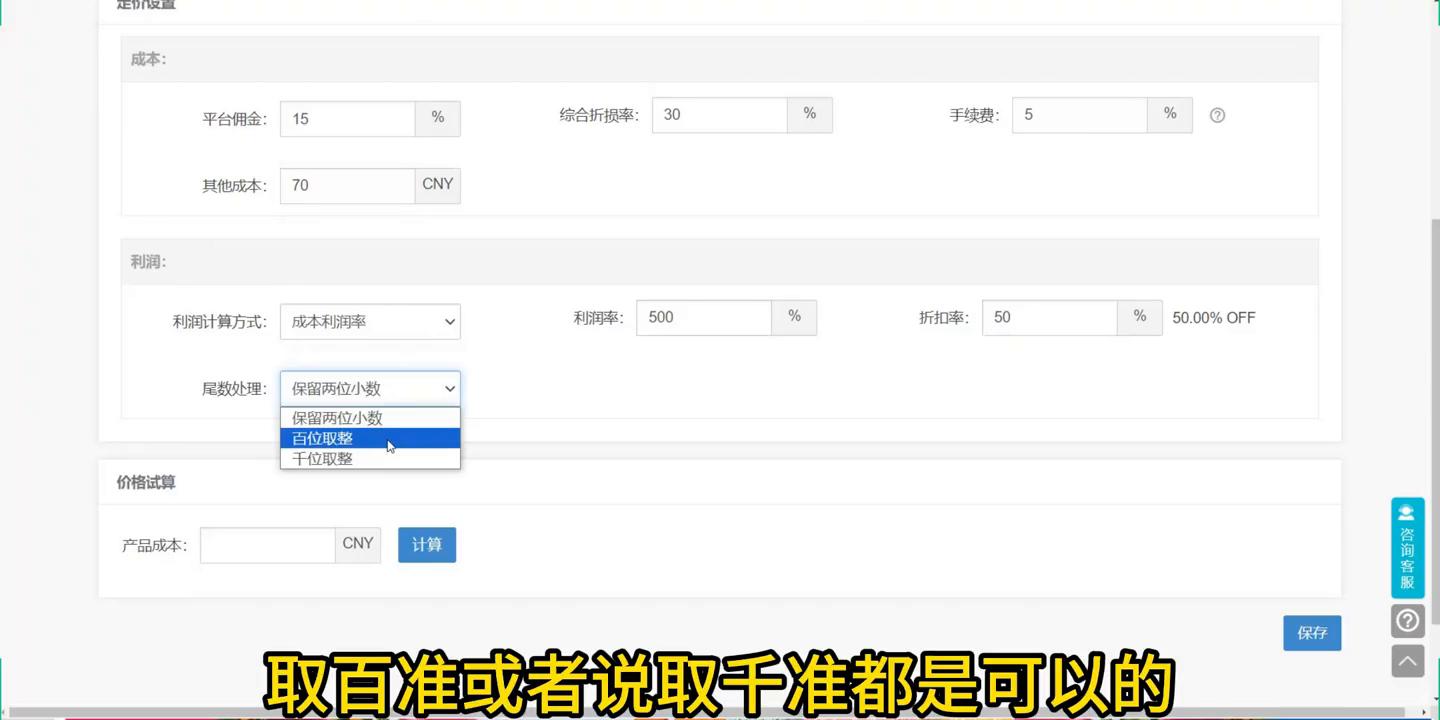Click the 平台佣金 percentage input
This screenshot has width=1440, height=720.
347,118
